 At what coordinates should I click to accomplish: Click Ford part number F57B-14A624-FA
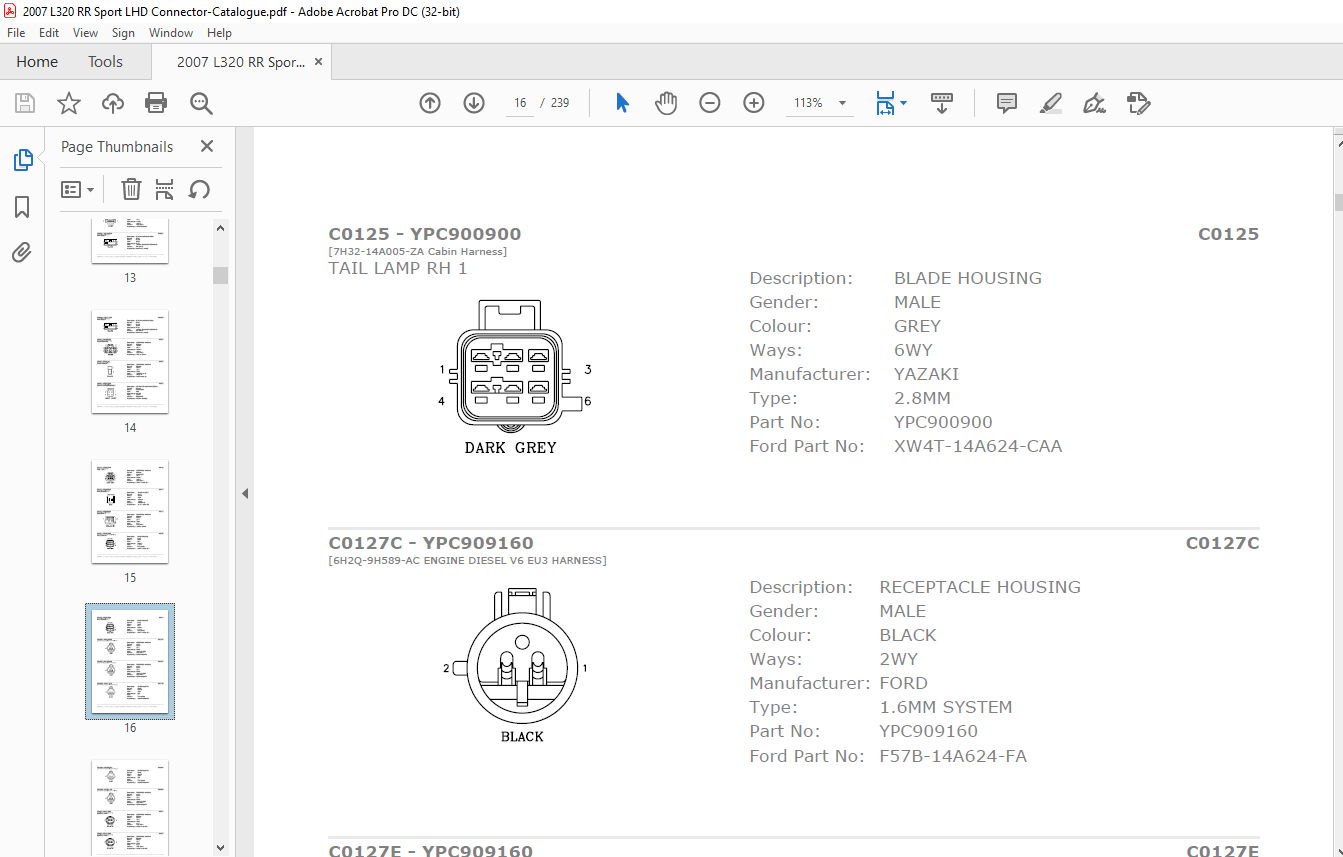pos(953,756)
